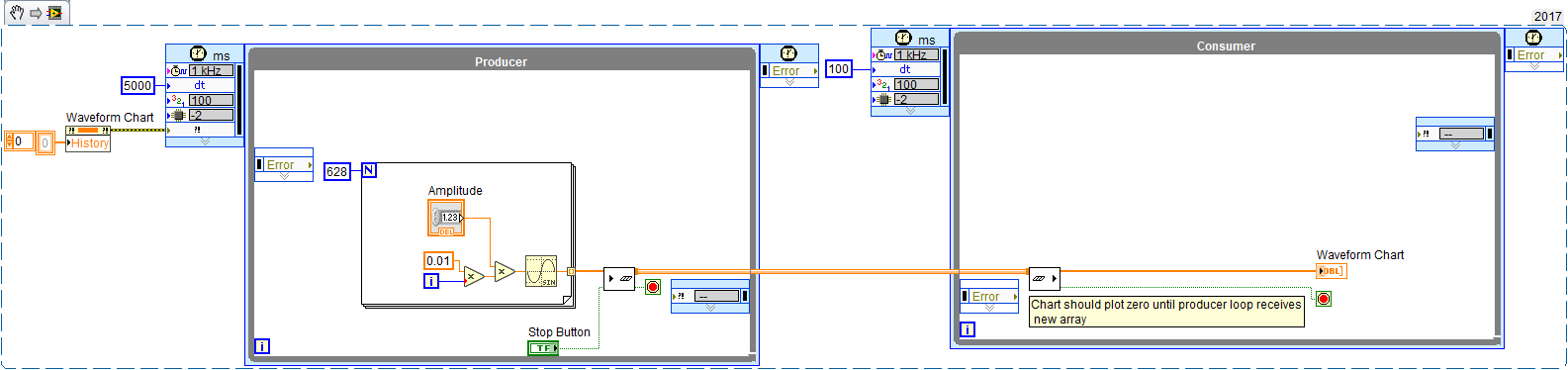Image resolution: width=1568 pixels, height=370 pixels.
Task: Click the VI snippet icon beside the arrow
Action: [x=53, y=13]
